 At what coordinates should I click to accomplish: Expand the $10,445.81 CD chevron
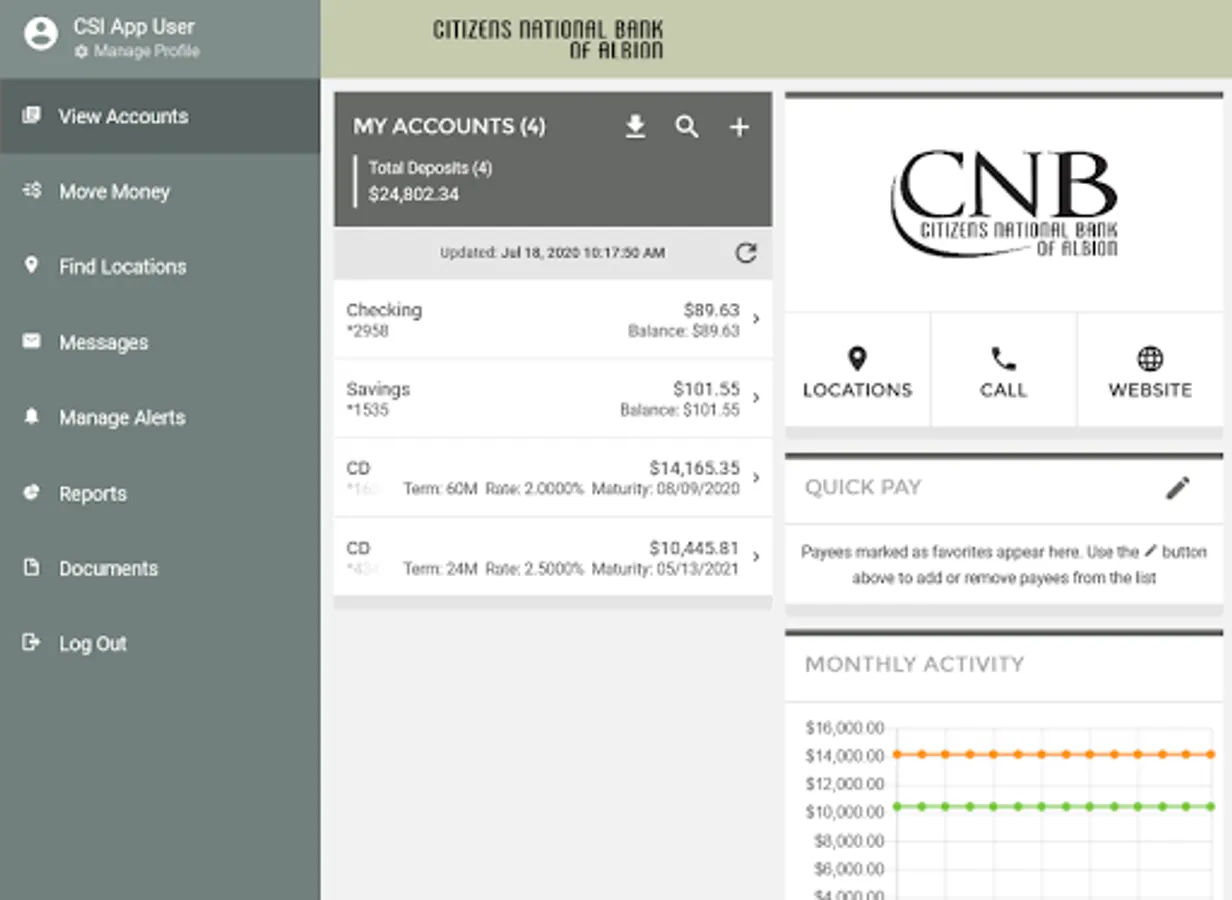coord(756,556)
